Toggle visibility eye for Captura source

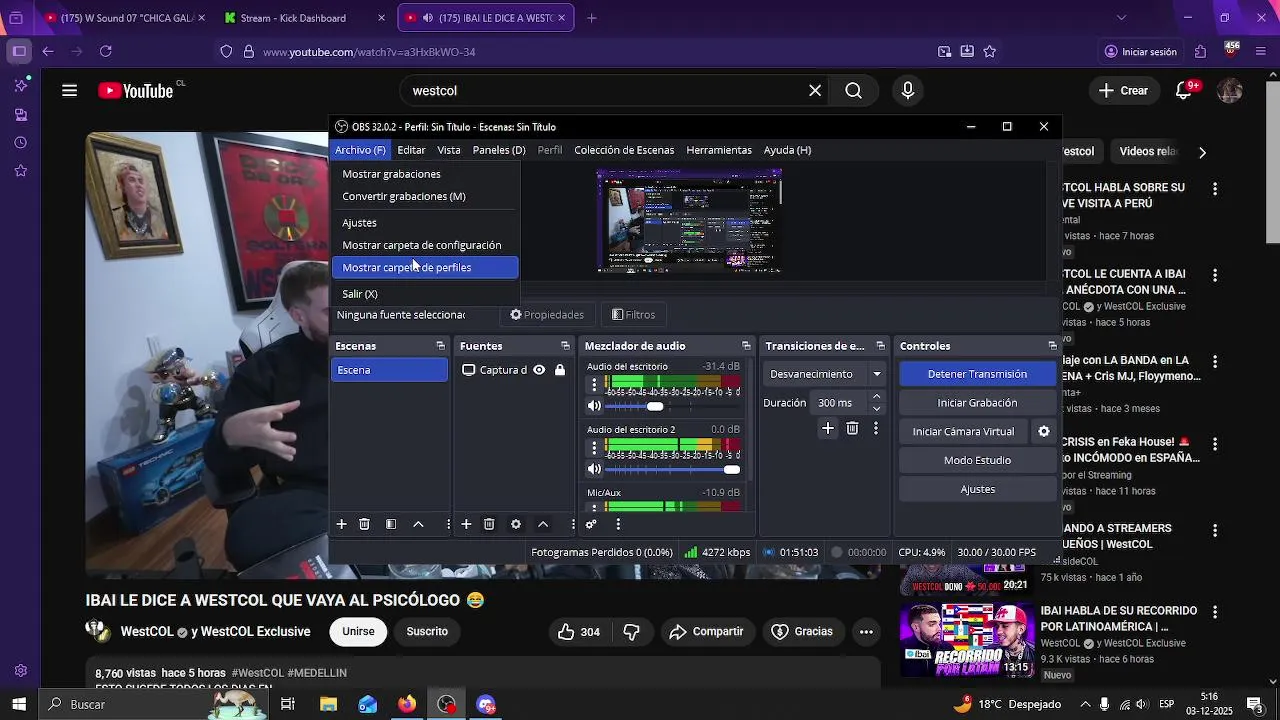click(539, 370)
